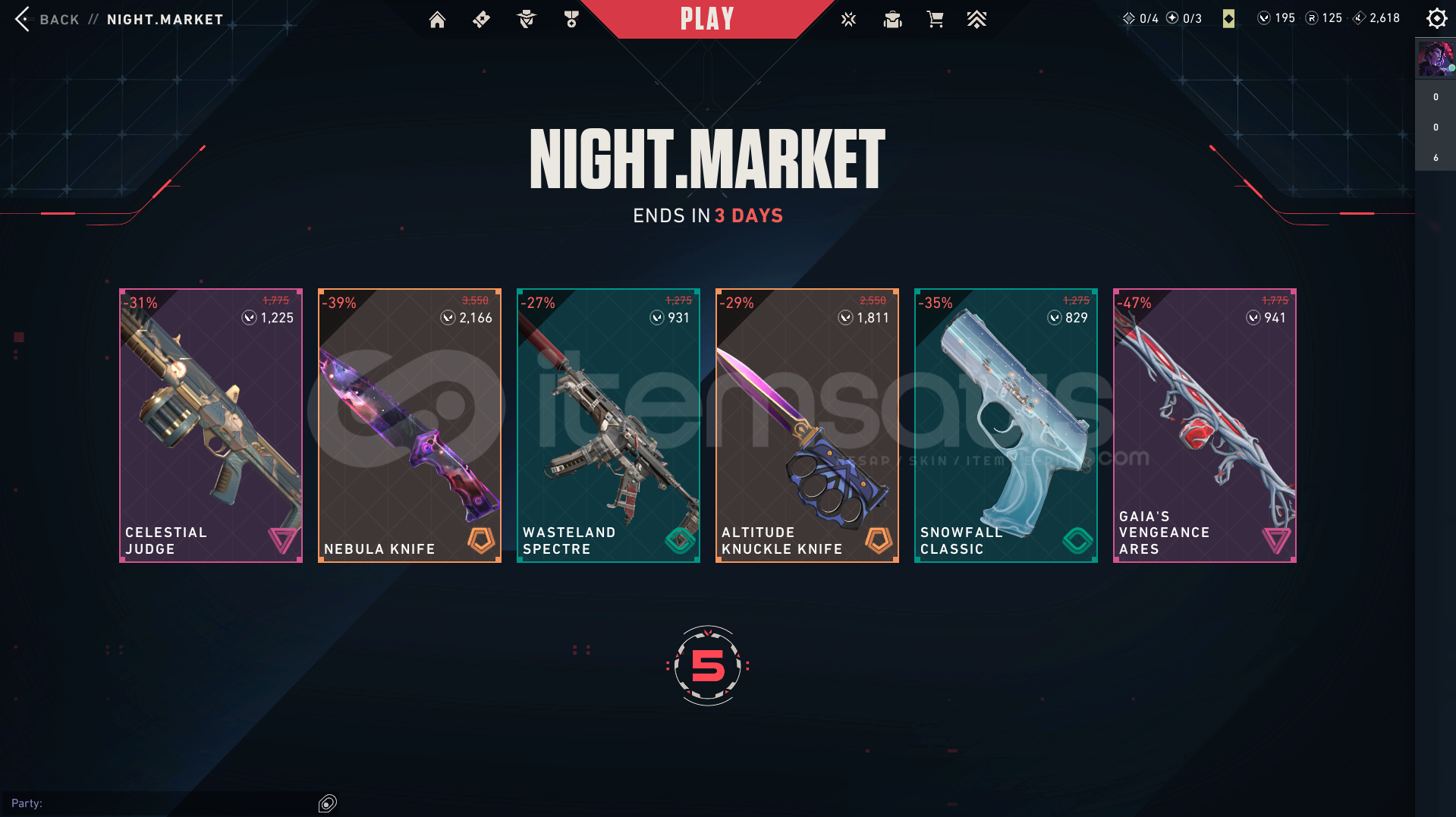Open the Store shopping cart icon
Image resolution: width=1456 pixels, height=817 pixels.
(x=935, y=20)
